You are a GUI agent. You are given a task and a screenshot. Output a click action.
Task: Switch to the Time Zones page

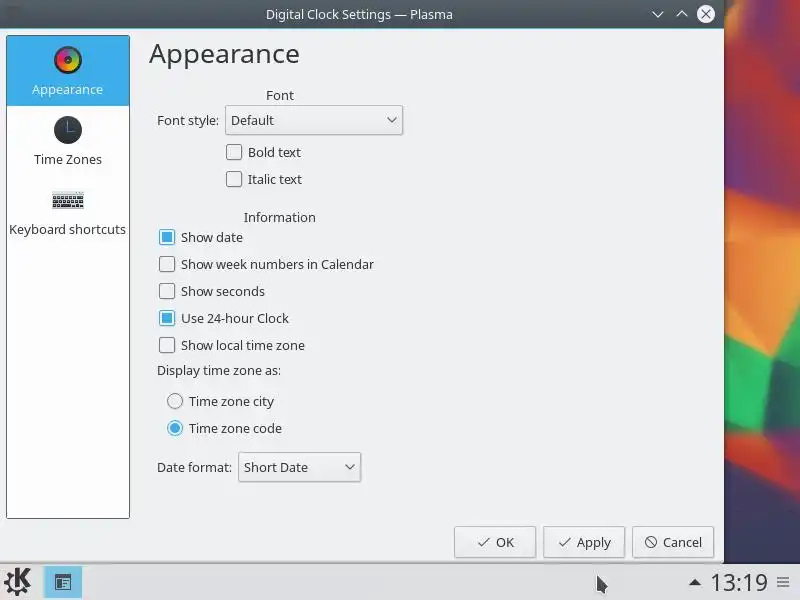point(68,141)
